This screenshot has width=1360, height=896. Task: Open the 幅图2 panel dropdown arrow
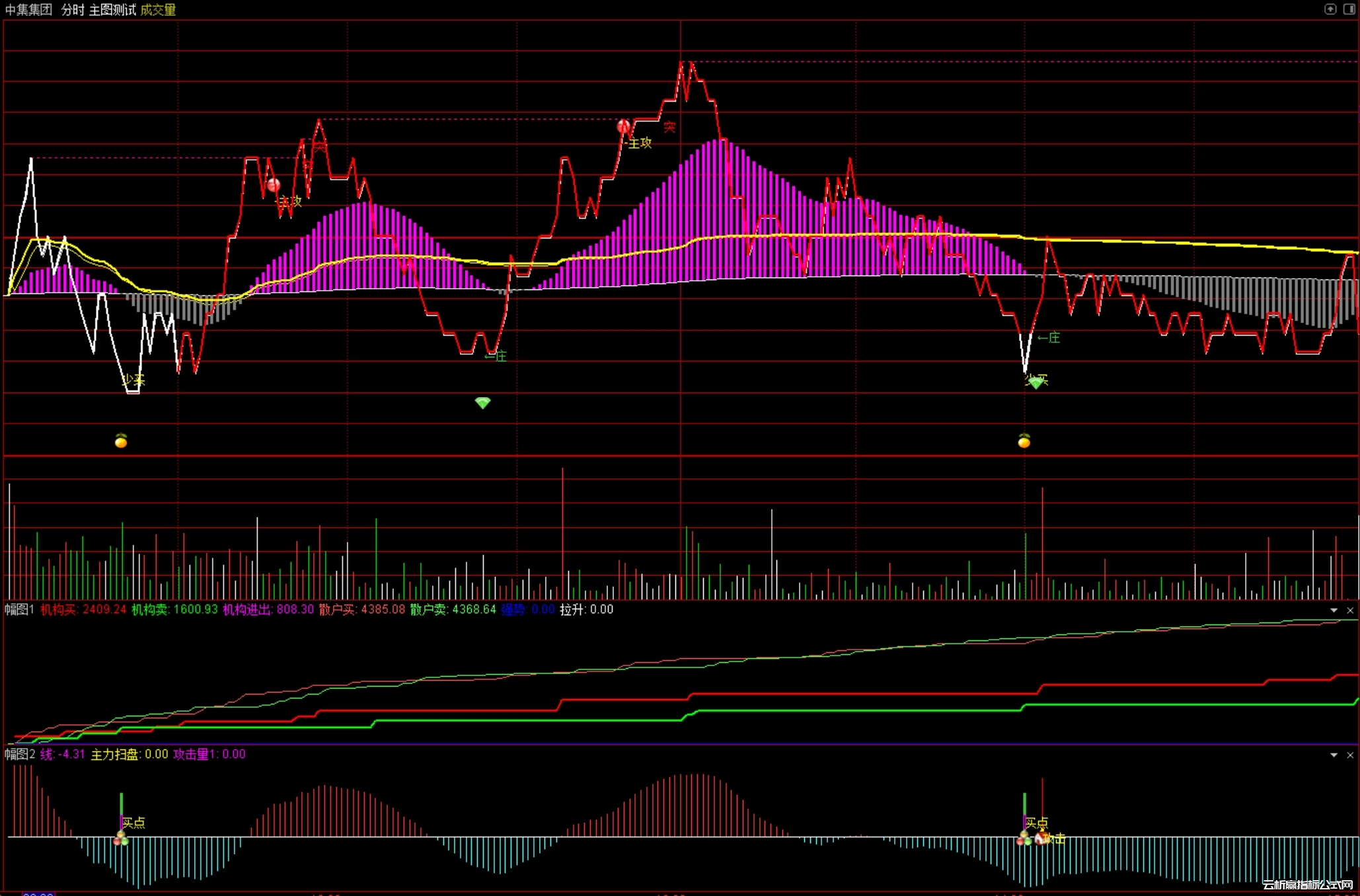coord(1334,755)
